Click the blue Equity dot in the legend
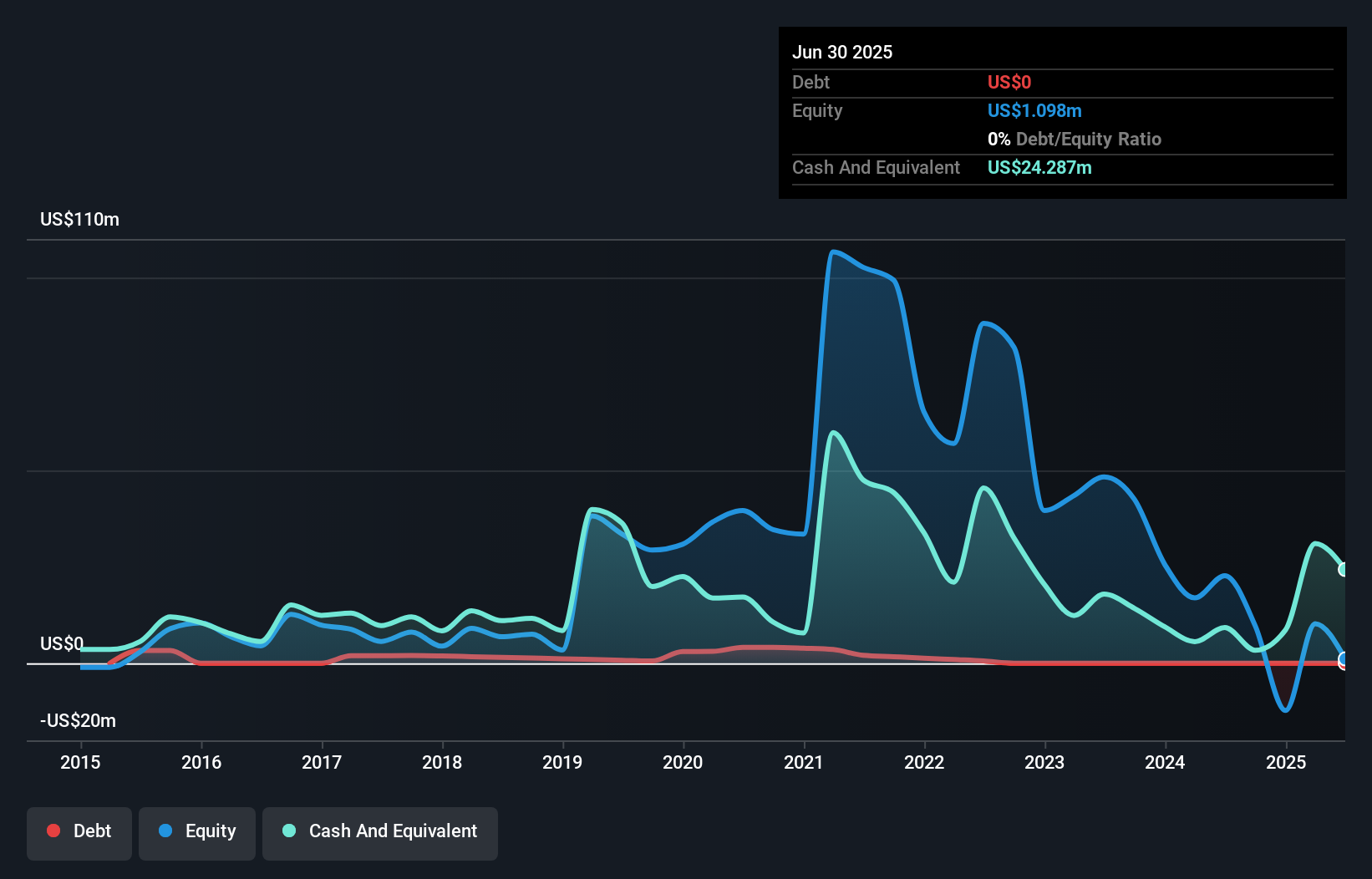This screenshot has height=879, width=1372. click(x=167, y=831)
